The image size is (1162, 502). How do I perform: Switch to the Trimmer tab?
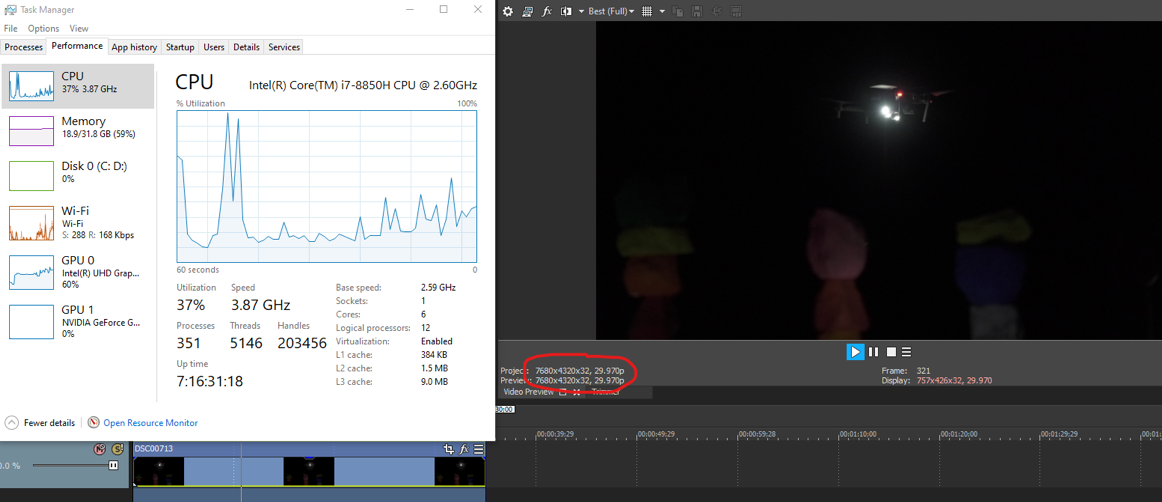[x=605, y=392]
